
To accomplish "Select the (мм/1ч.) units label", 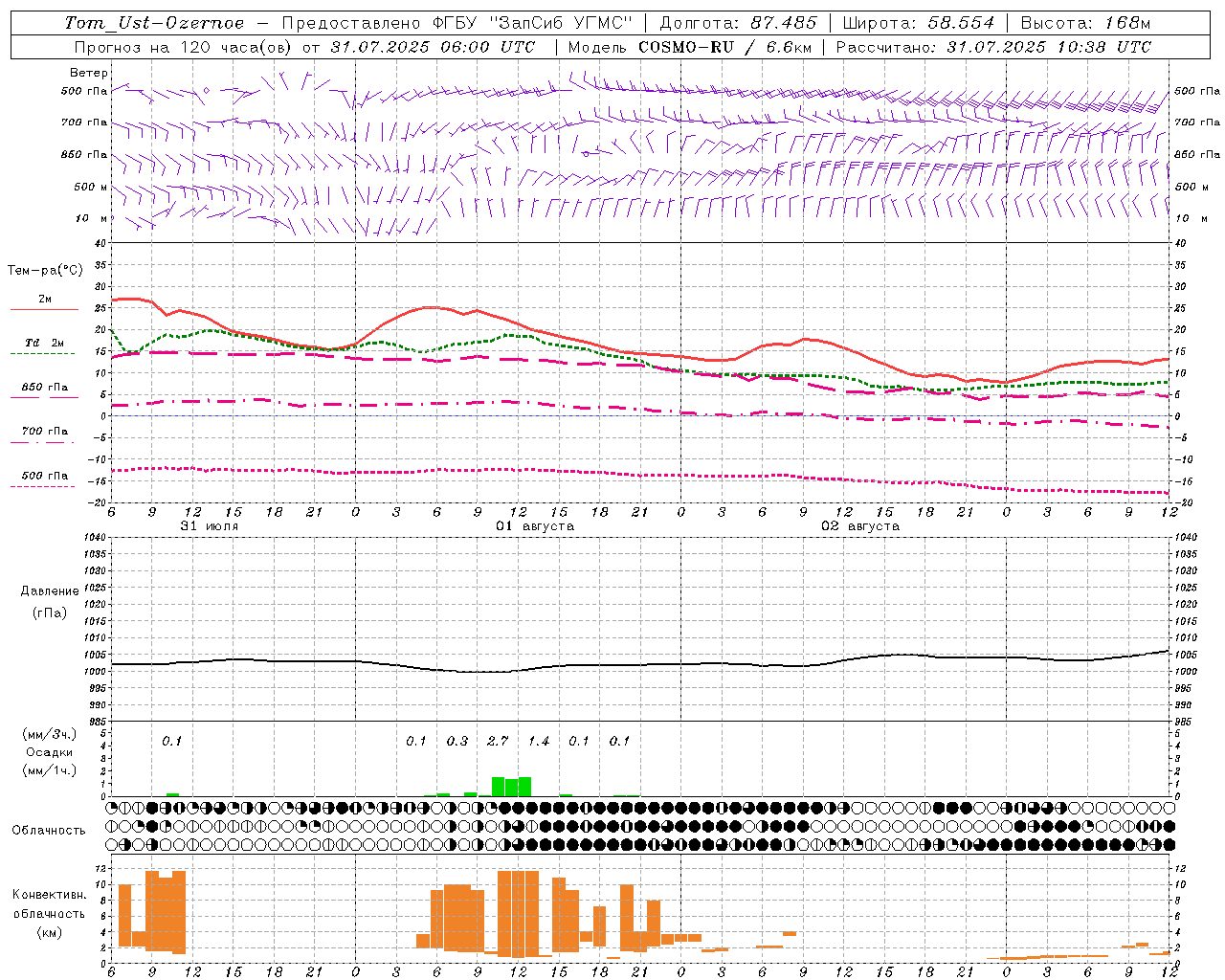I will 50,770.
